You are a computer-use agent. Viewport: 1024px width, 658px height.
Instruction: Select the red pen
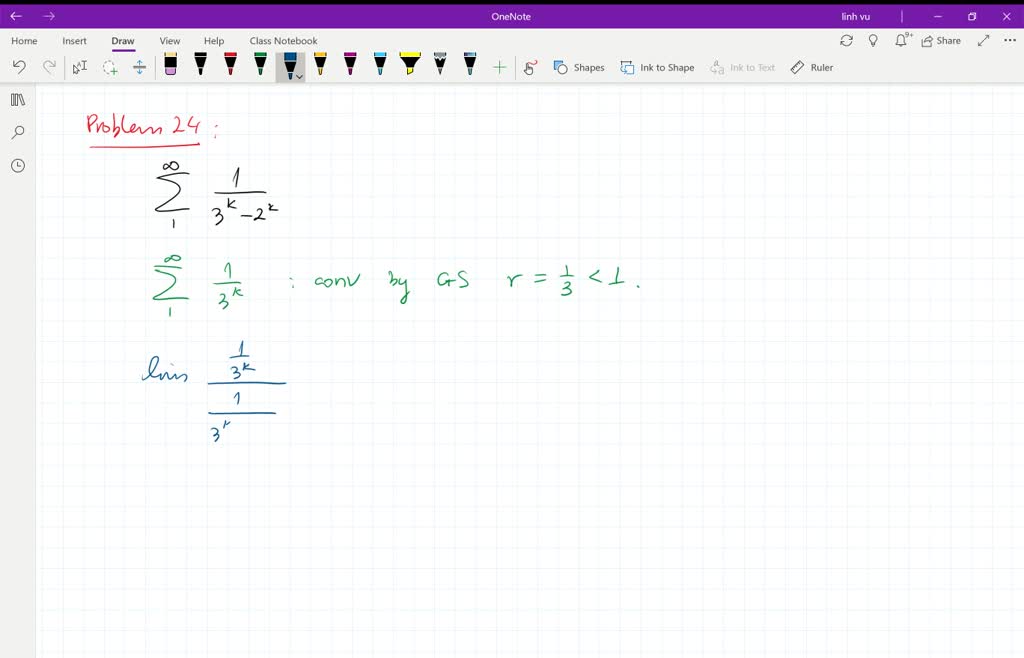(x=230, y=65)
